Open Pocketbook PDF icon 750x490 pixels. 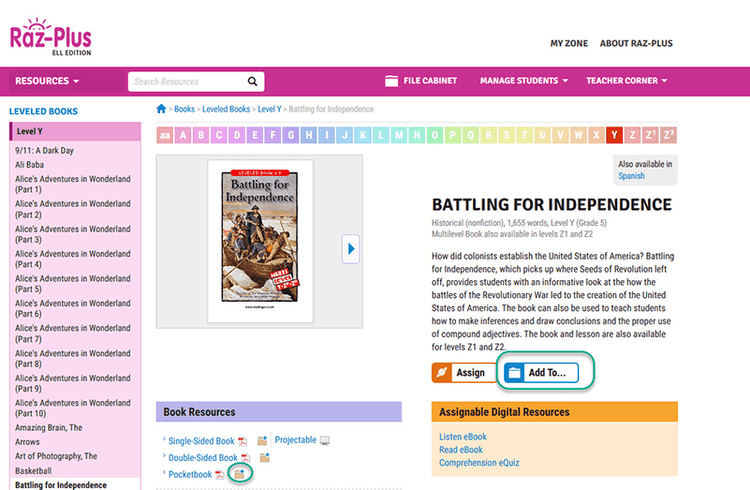(220, 475)
